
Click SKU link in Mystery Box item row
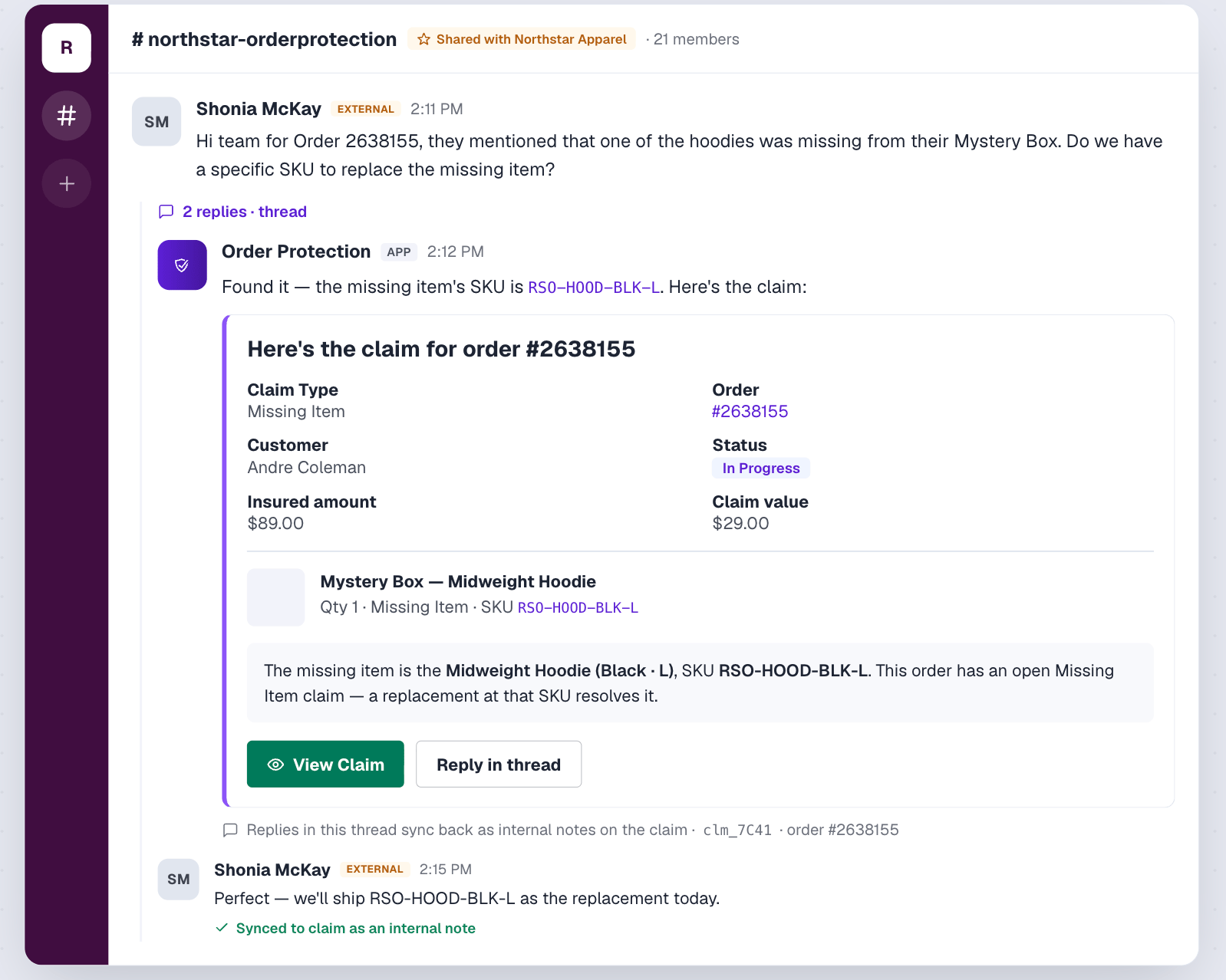578,608
